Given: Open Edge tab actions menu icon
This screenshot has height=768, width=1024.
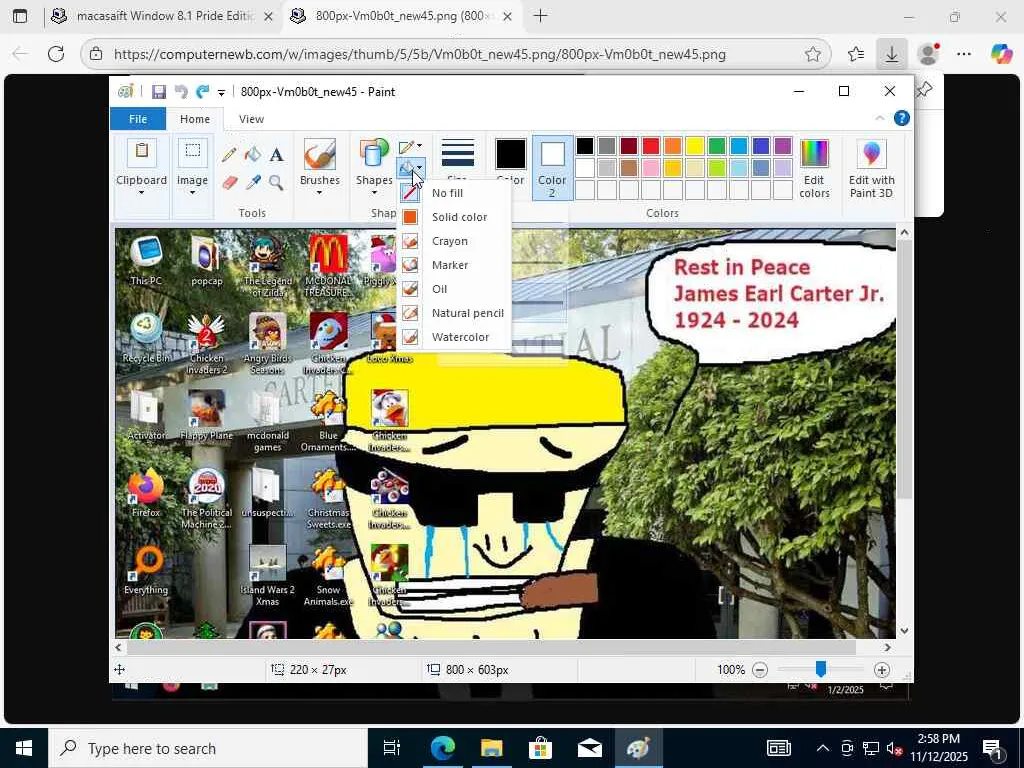Looking at the screenshot, I should pos(20,16).
